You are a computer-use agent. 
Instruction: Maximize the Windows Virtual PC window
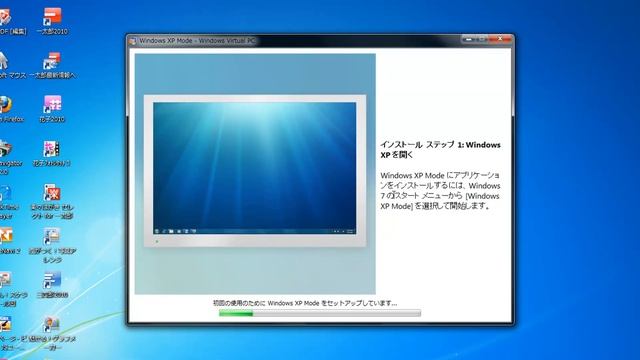(481, 39)
